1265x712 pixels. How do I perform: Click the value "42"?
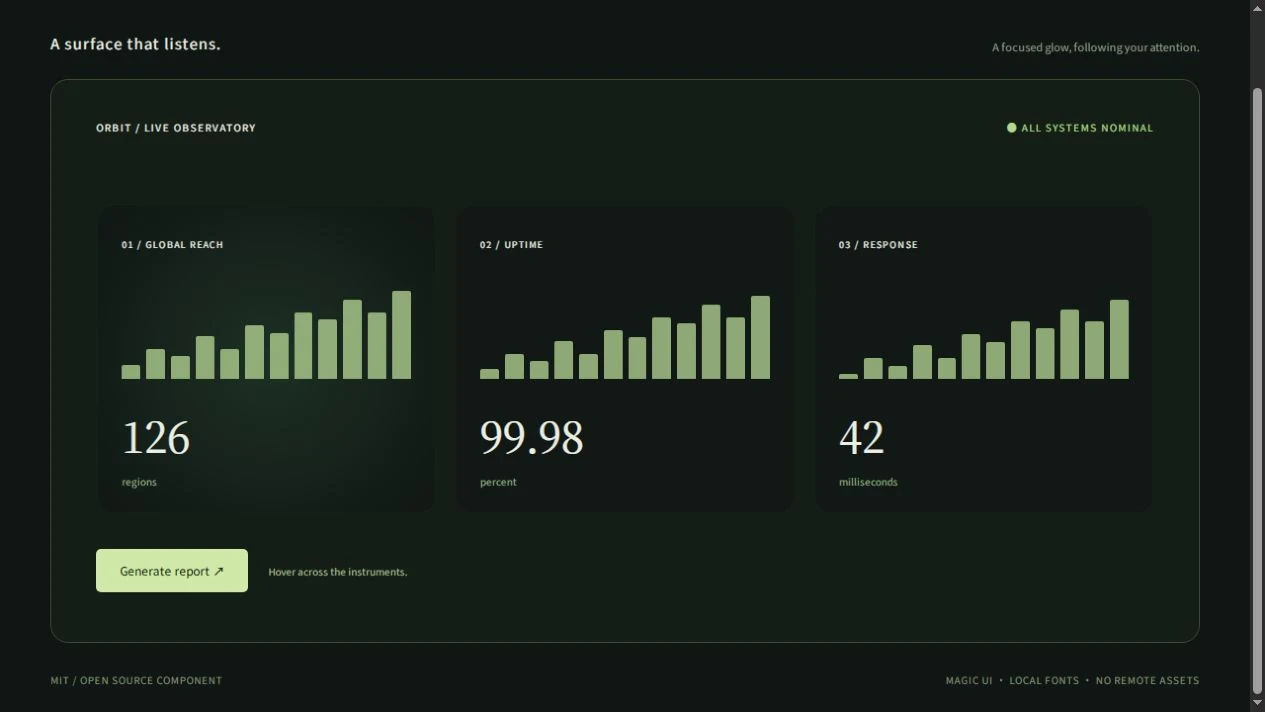[x=861, y=438]
